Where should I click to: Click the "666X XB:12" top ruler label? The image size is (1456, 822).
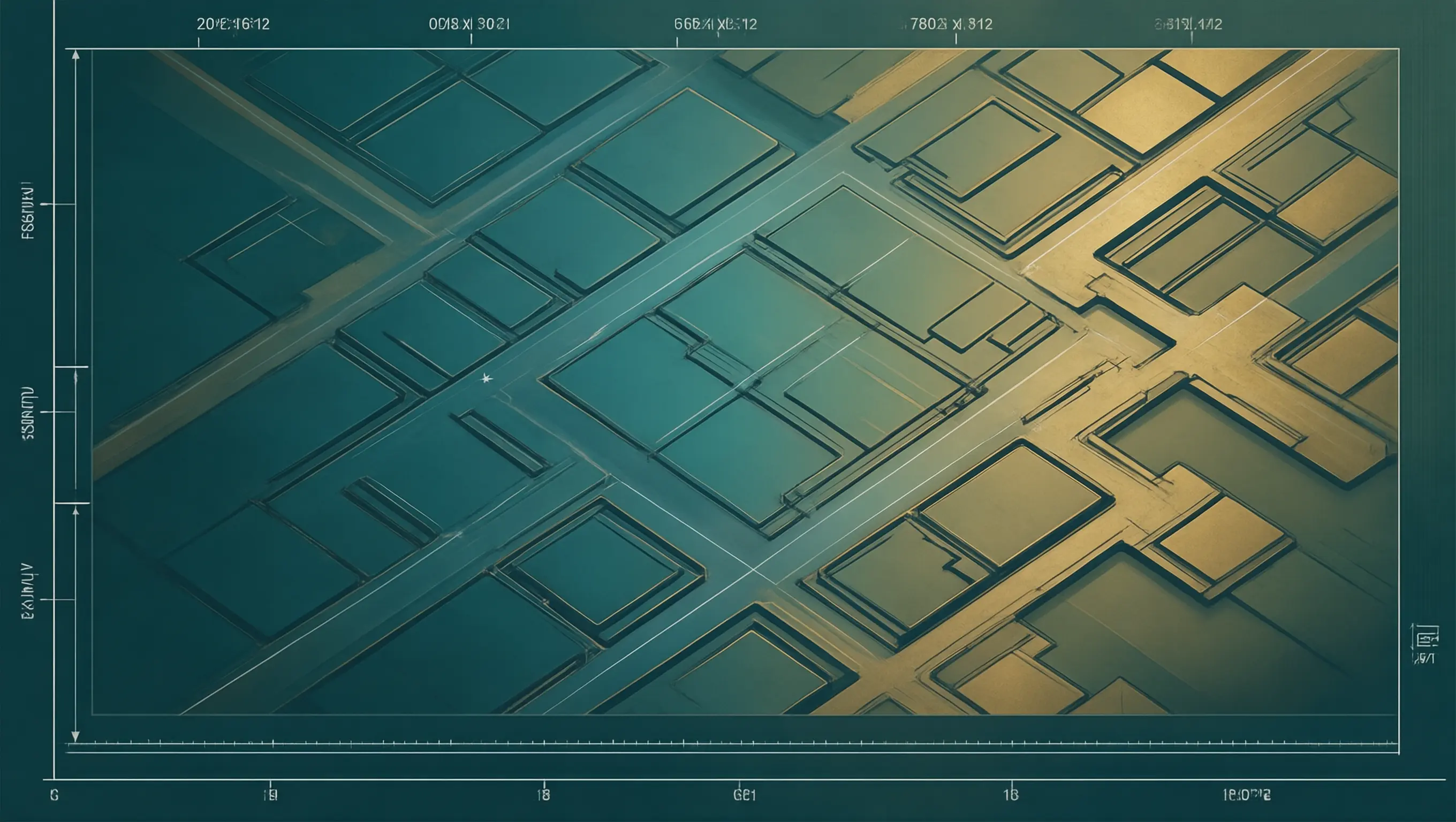(716, 24)
